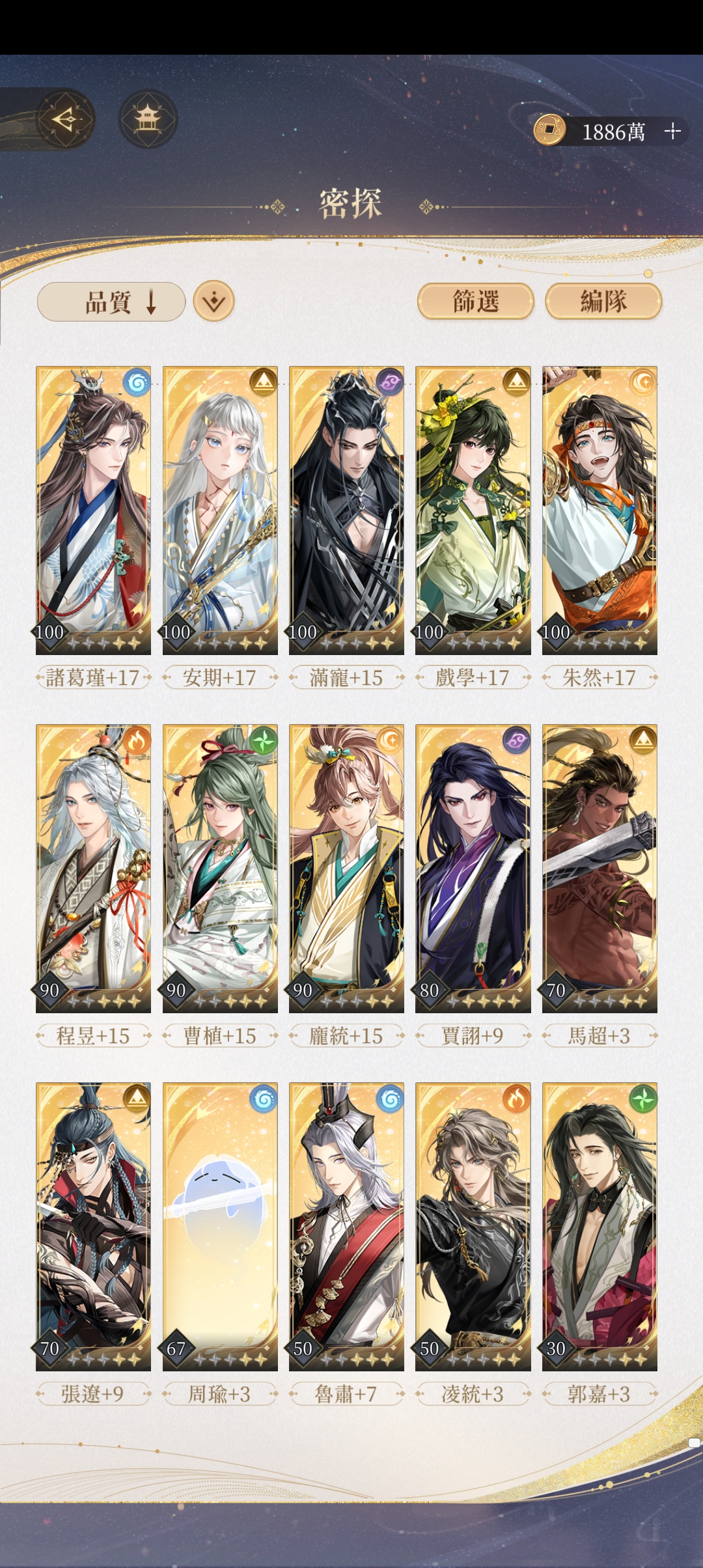The height and width of the screenshot is (1568, 703).
Task: Tap purple cloud element icon on 賈詡 card
Action: tap(516, 741)
